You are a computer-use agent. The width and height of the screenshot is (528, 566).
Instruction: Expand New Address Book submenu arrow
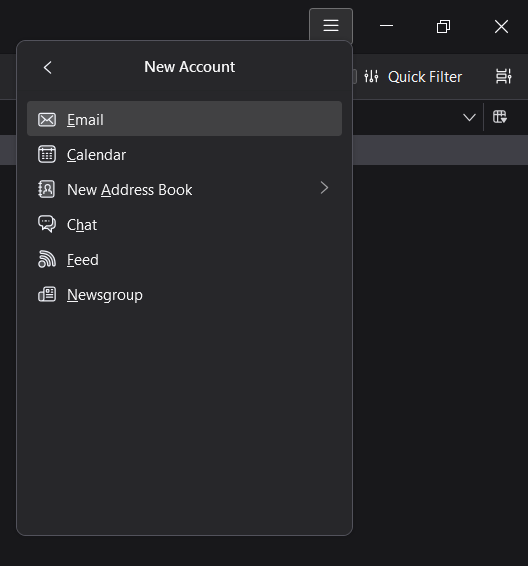click(324, 188)
